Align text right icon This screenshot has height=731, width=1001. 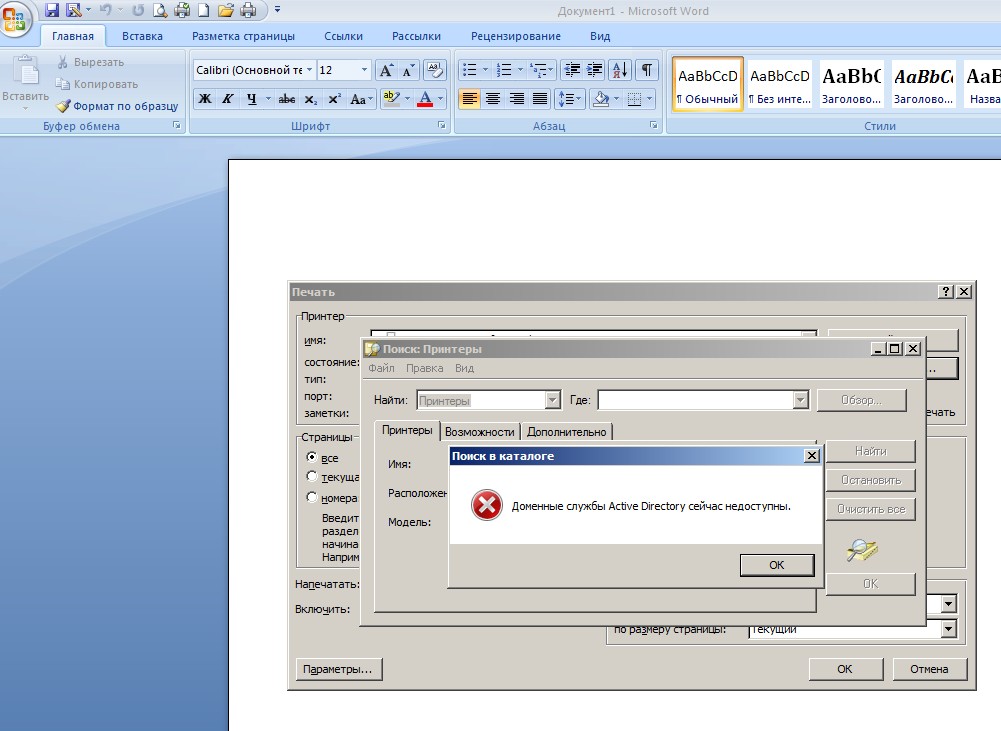click(x=516, y=99)
